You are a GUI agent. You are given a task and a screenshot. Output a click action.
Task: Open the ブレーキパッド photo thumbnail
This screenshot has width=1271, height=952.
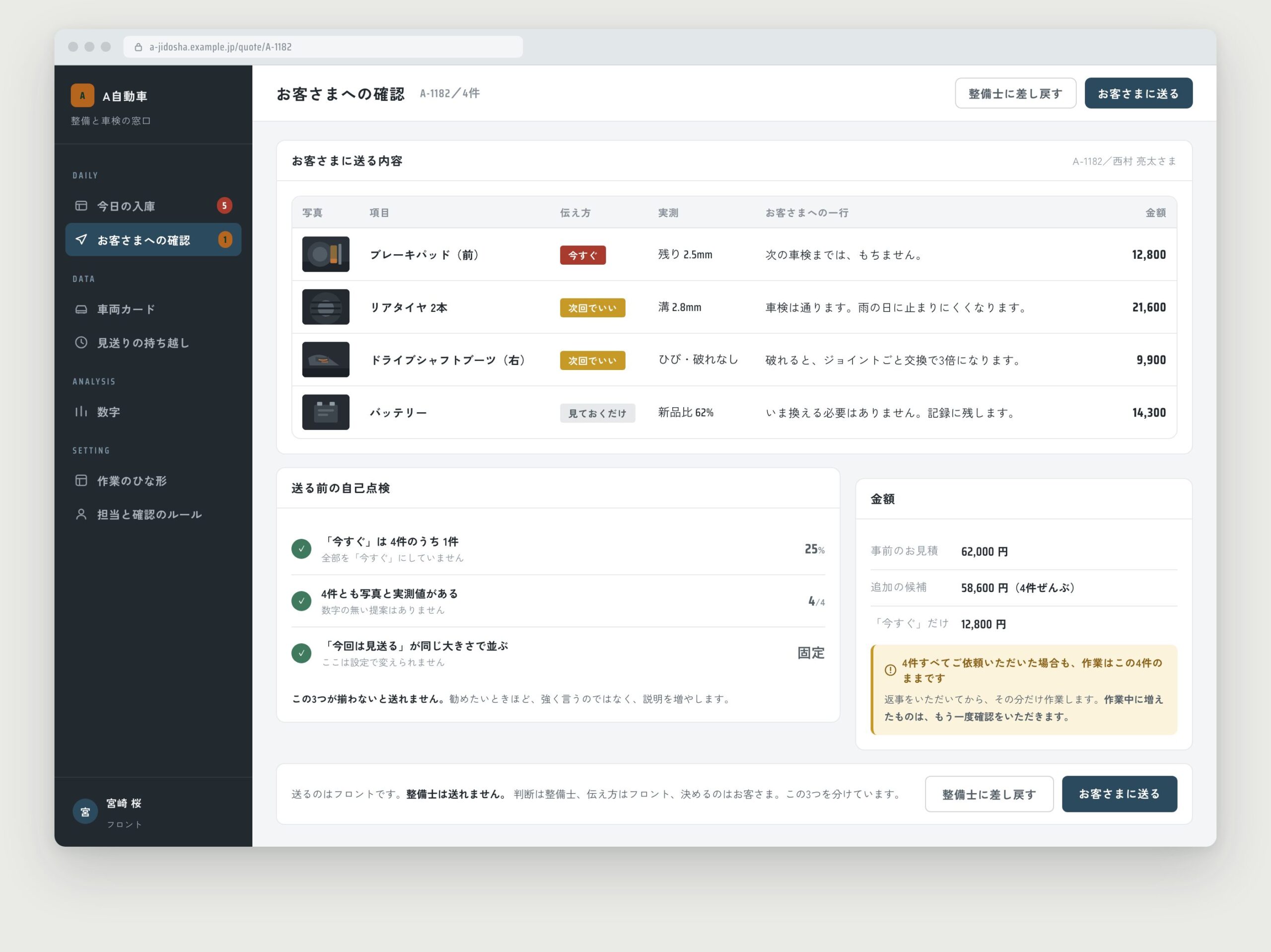point(326,254)
